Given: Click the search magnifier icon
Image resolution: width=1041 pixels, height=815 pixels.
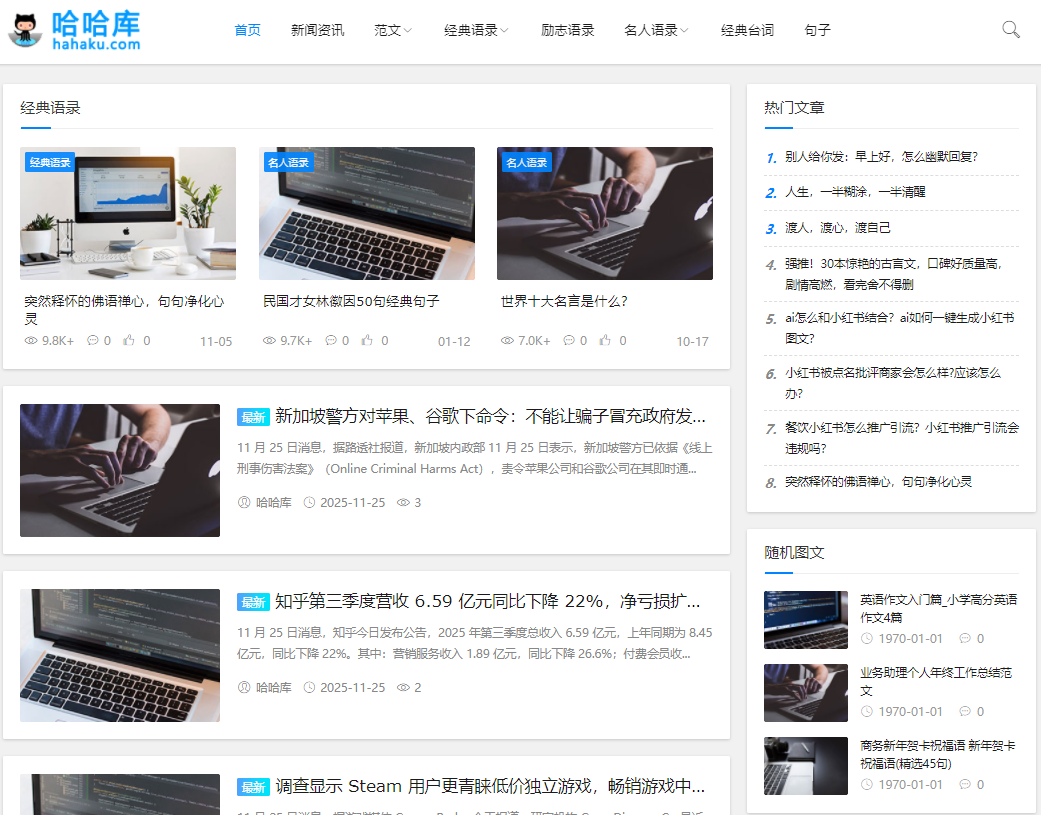Looking at the screenshot, I should (x=1011, y=30).
